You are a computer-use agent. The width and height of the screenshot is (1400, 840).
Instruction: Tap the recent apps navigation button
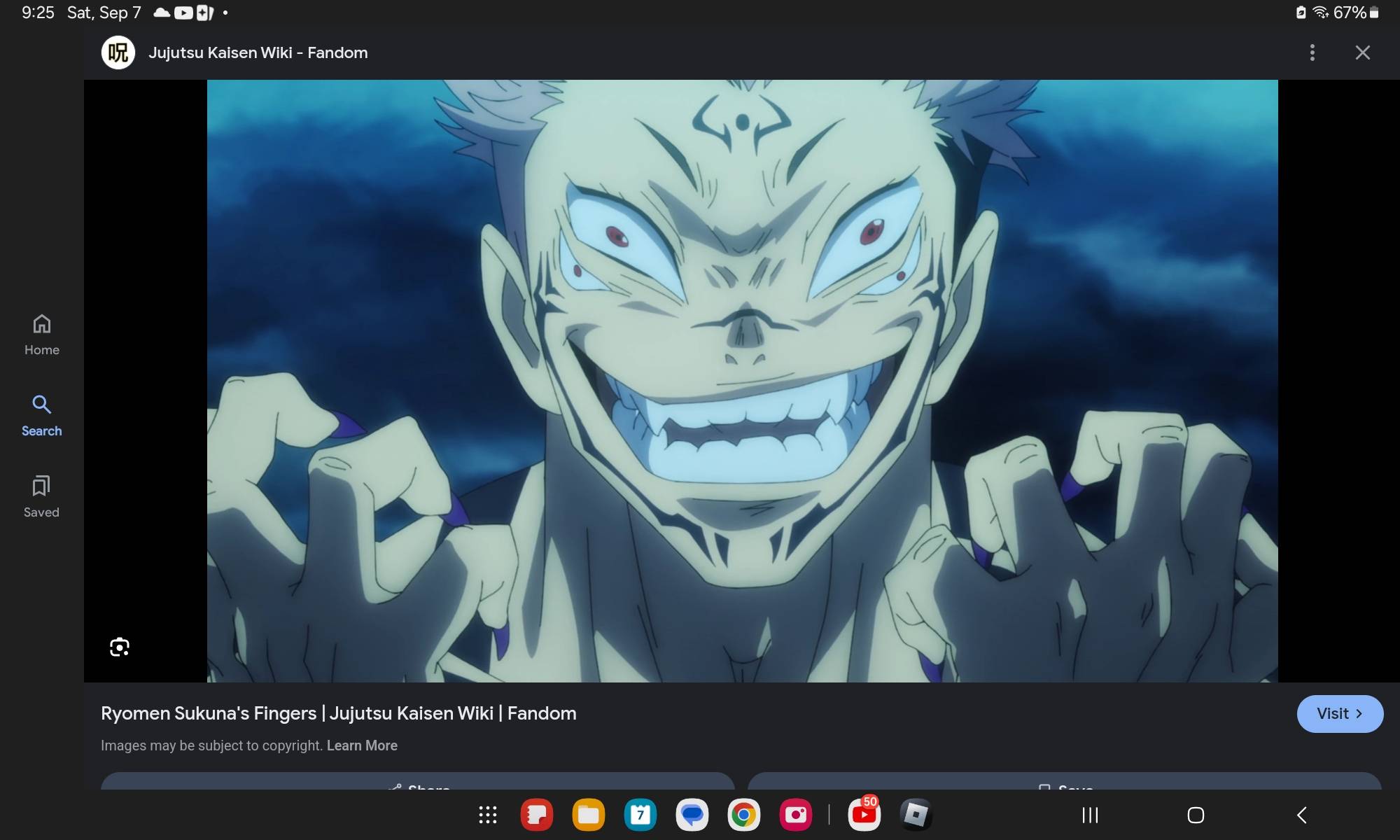pyautogui.click(x=1090, y=815)
